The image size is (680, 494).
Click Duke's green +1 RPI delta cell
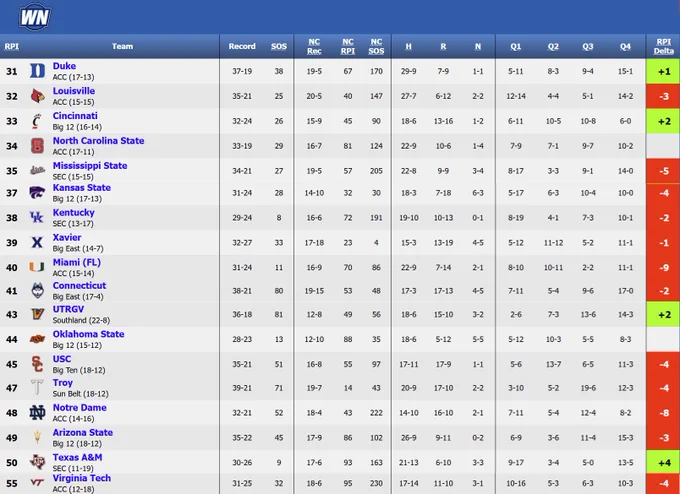click(x=663, y=71)
